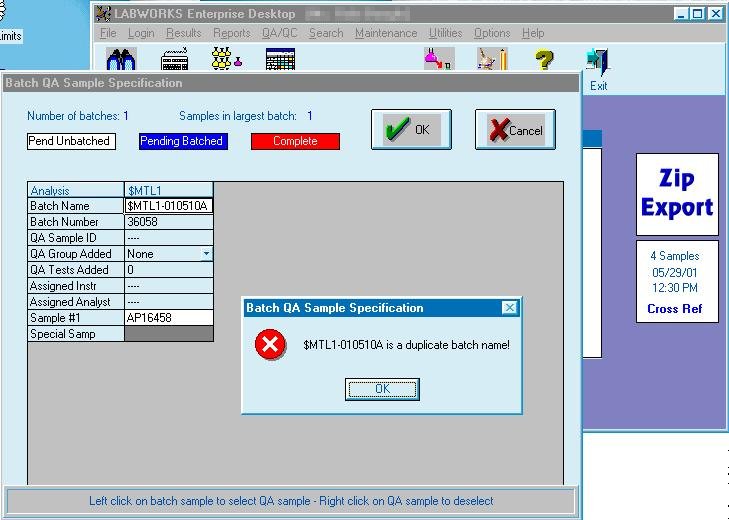Click the Special Samp gray cell
729x520 pixels.
[x=169, y=333]
